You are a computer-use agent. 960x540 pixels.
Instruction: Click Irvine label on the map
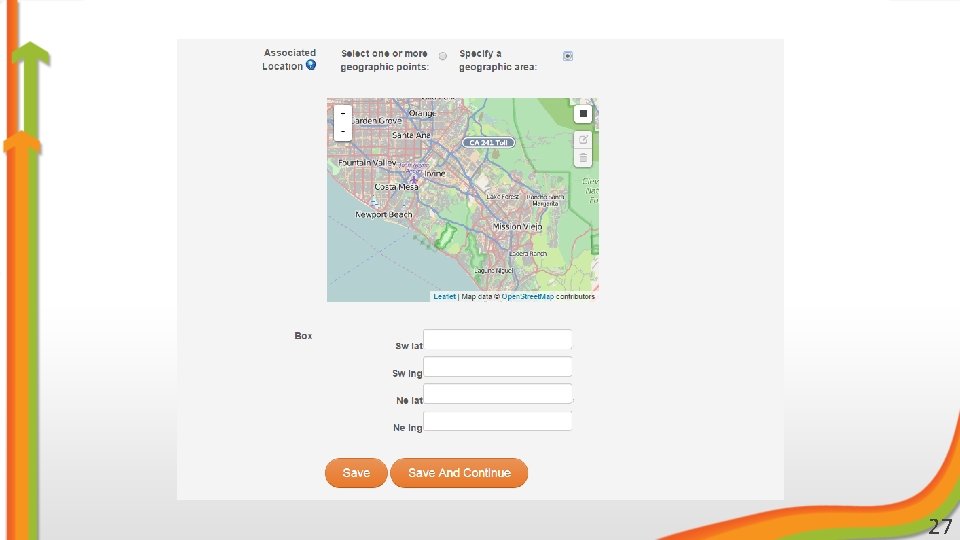coord(435,174)
